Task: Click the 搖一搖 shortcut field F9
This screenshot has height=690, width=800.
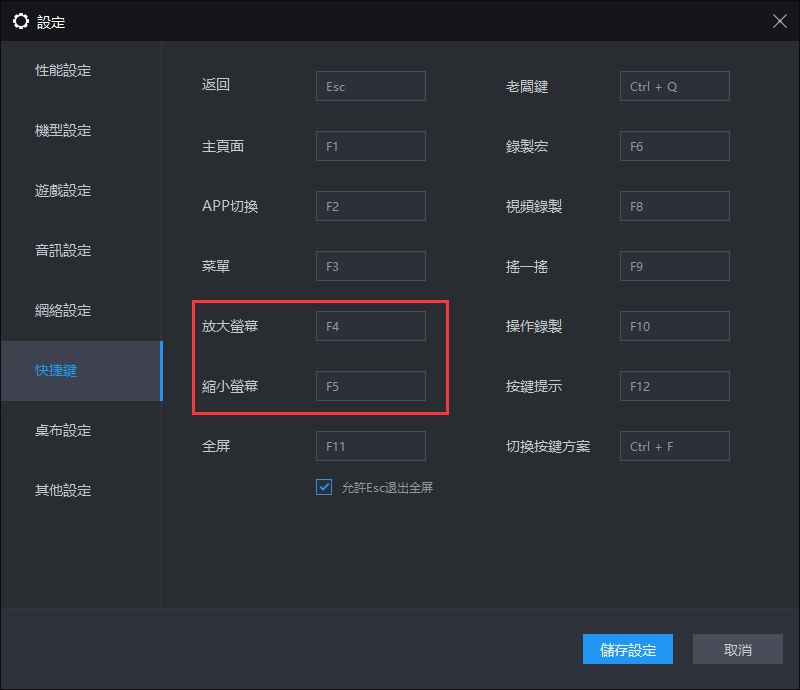Action: [x=674, y=266]
